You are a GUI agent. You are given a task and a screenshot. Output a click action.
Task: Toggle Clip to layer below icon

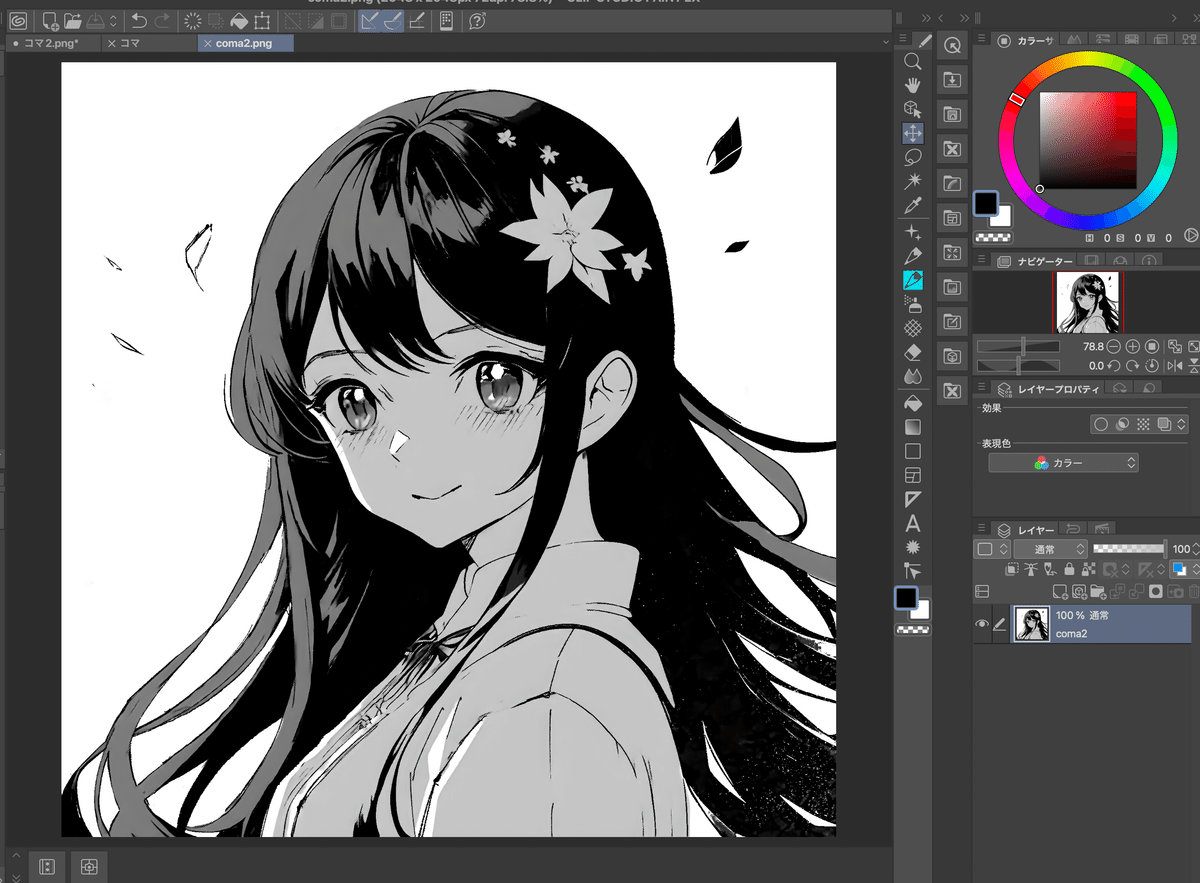1012,570
